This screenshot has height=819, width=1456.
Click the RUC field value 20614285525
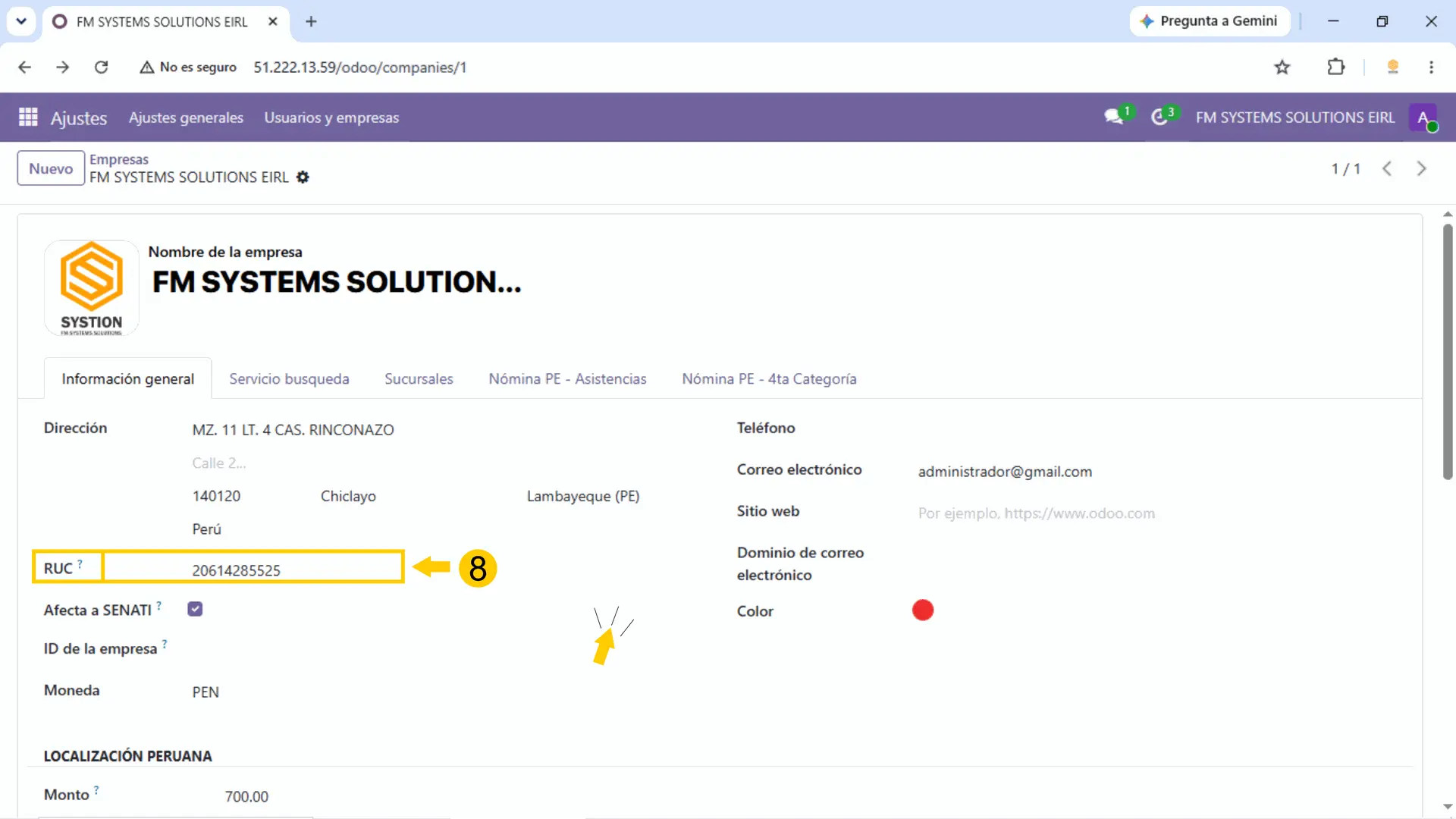[x=237, y=570]
